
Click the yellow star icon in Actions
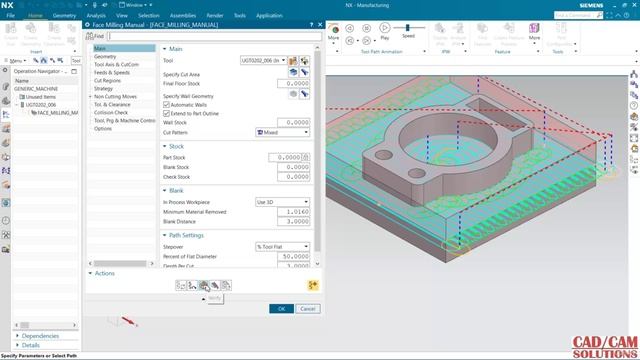[x=313, y=285]
